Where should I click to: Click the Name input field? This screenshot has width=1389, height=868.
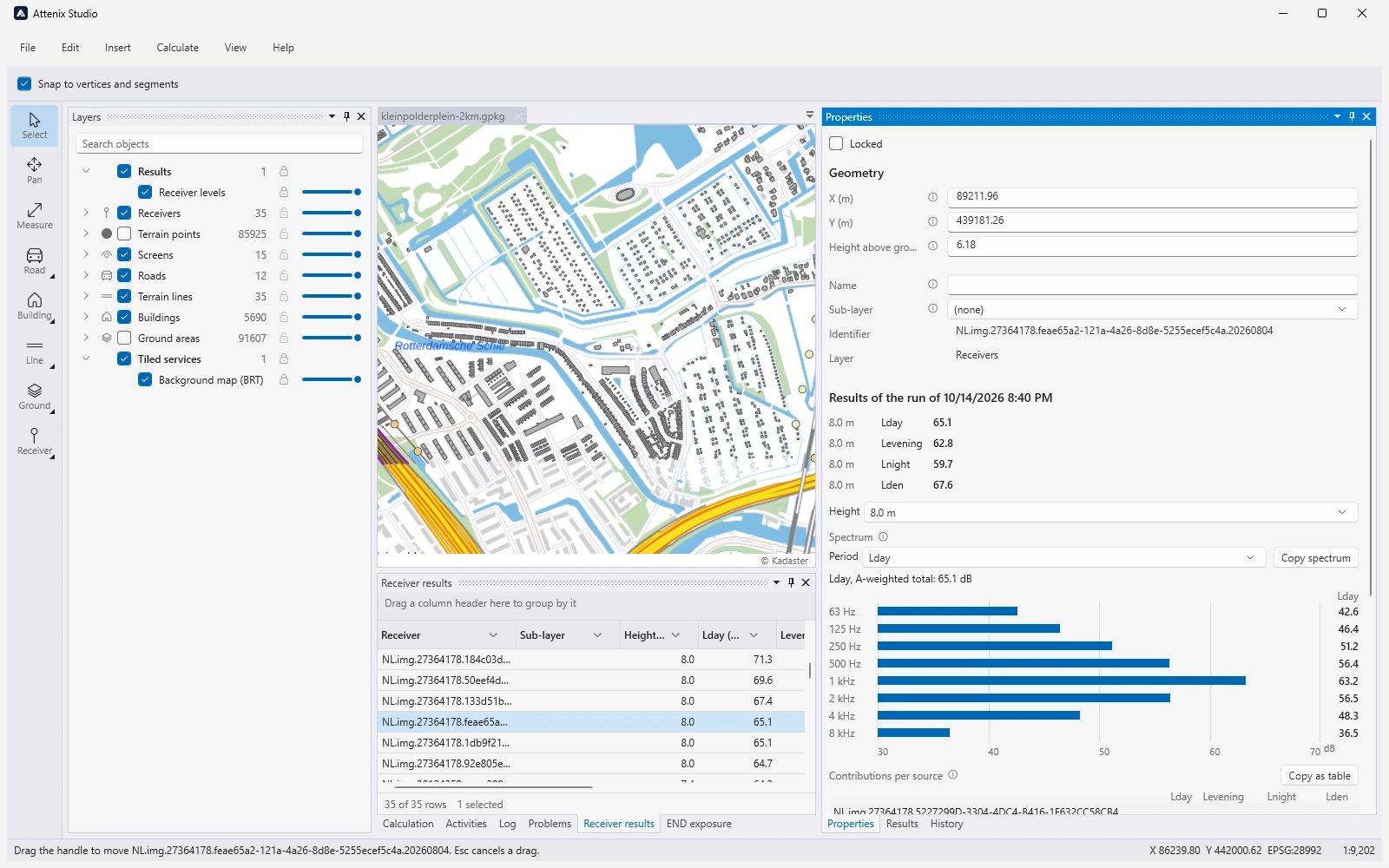(x=1152, y=285)
